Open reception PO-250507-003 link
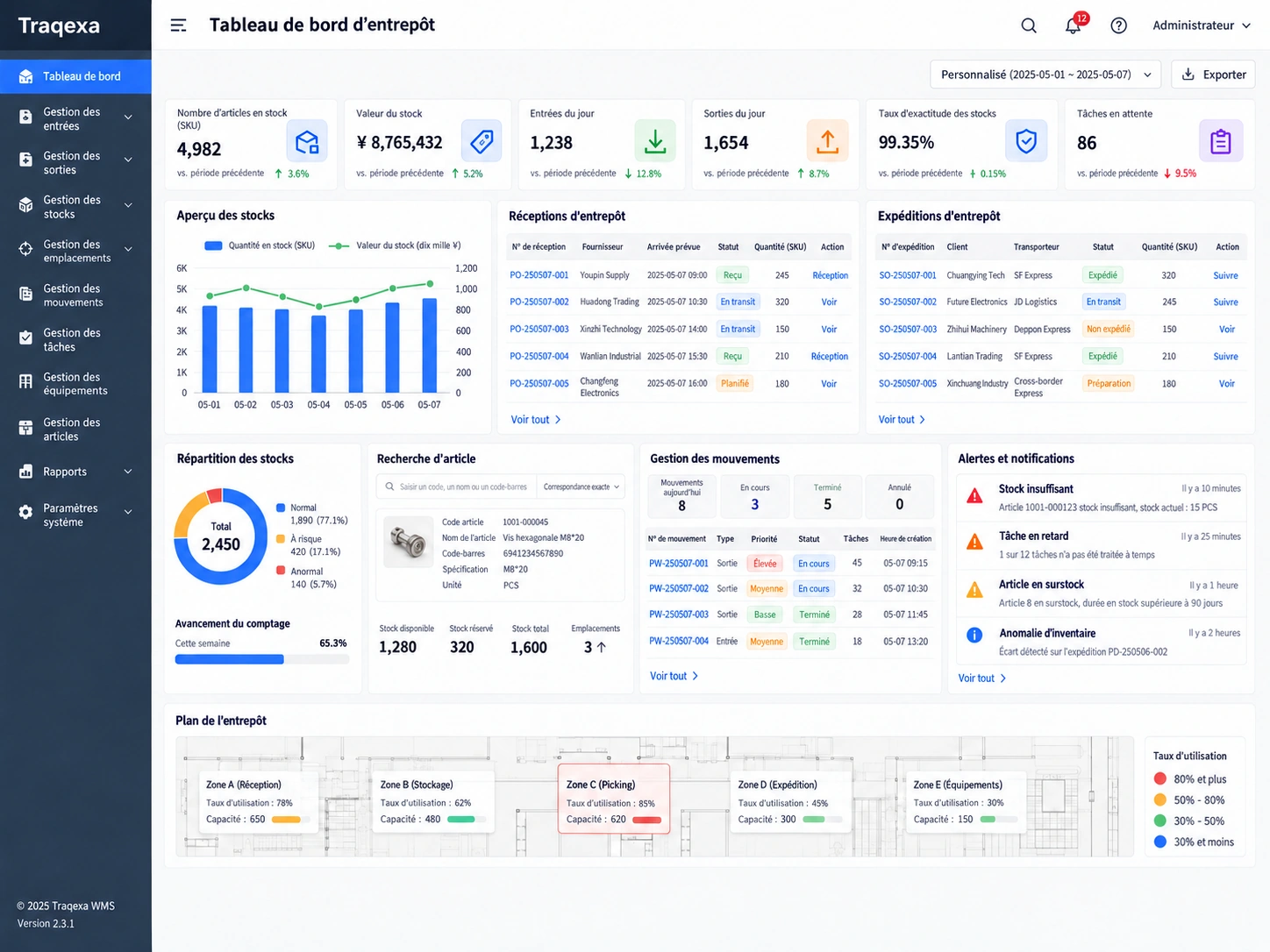 click(539, 330)
